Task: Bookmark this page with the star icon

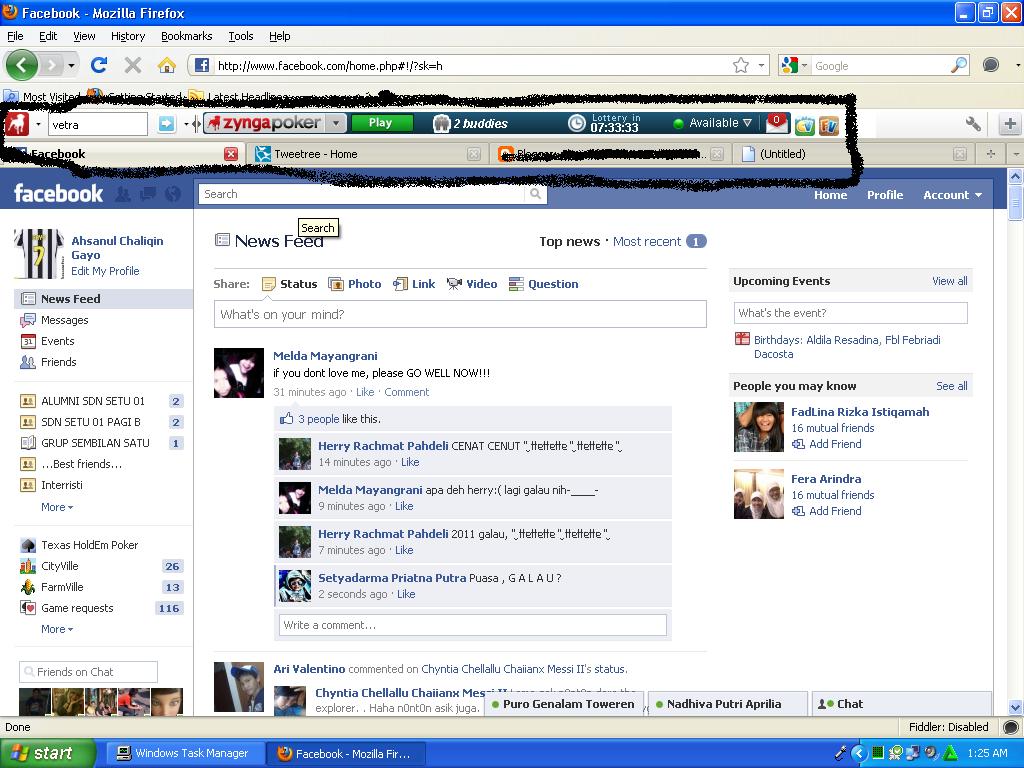Action: (x=741, y=65)
